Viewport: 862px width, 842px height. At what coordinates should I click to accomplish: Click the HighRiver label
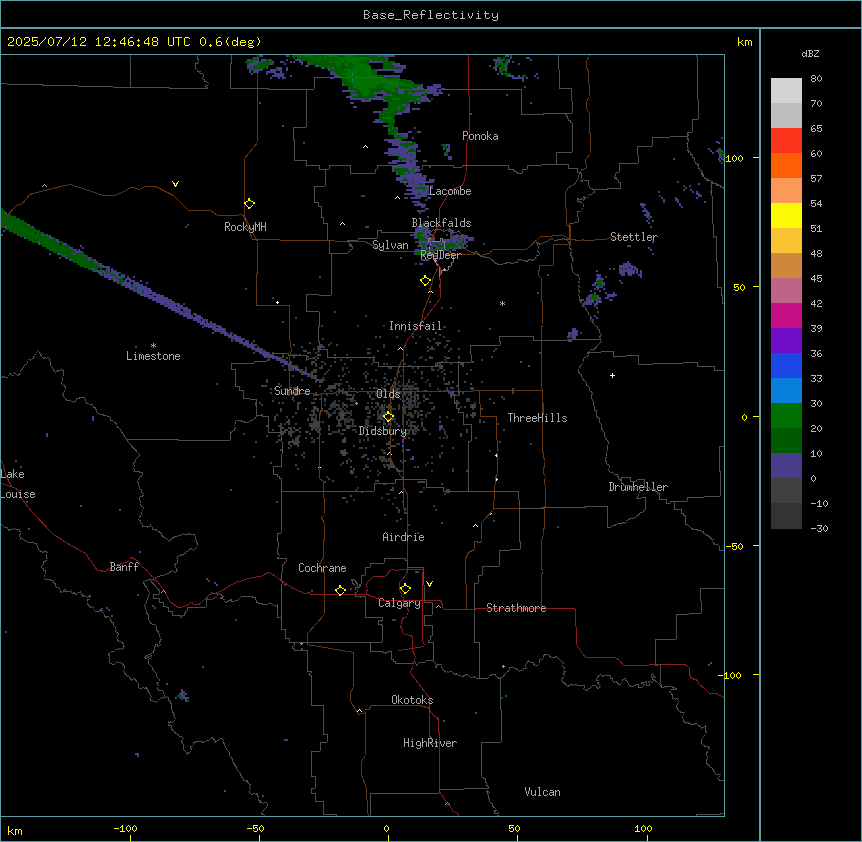tap(430, 743)
